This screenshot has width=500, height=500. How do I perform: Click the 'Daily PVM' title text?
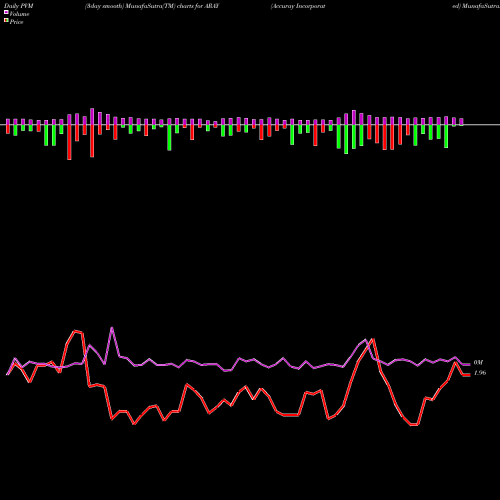click(x=19, y=6)
